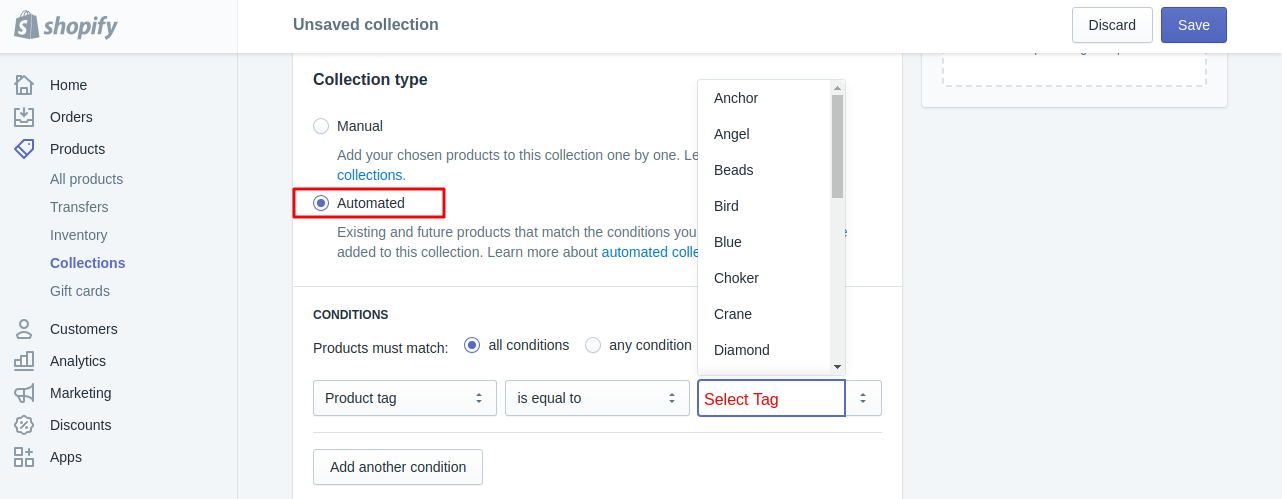Screen dimensions: 1282x499
Task: Click the Shopify logo
Action: (x=66, y=26)
